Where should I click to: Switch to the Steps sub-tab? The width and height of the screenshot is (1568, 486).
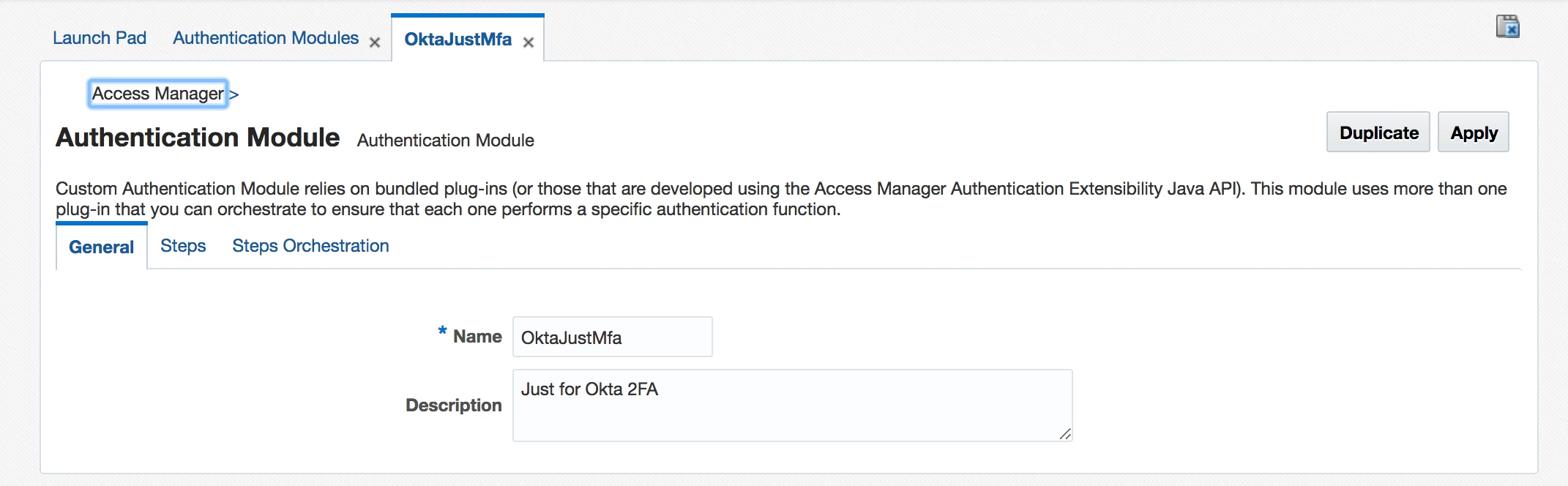pyautogui.click(x=183, y=246)
